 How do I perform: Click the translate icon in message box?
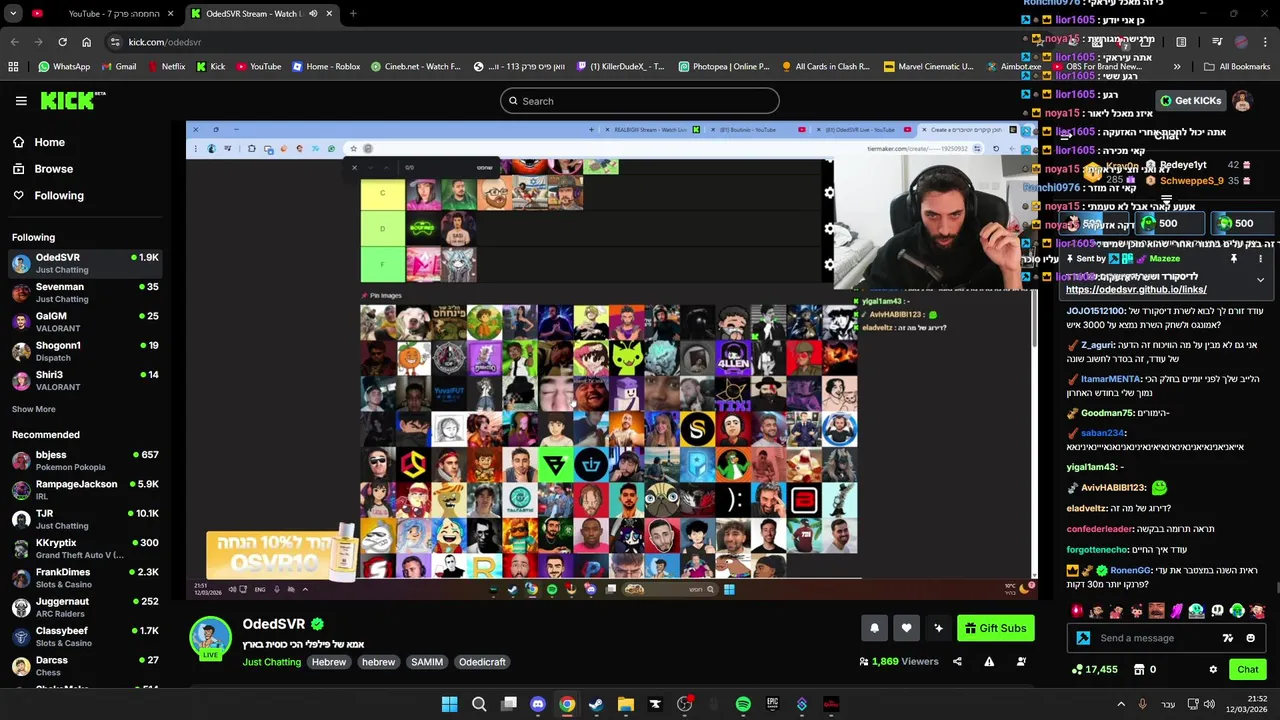click(1227, 638)
